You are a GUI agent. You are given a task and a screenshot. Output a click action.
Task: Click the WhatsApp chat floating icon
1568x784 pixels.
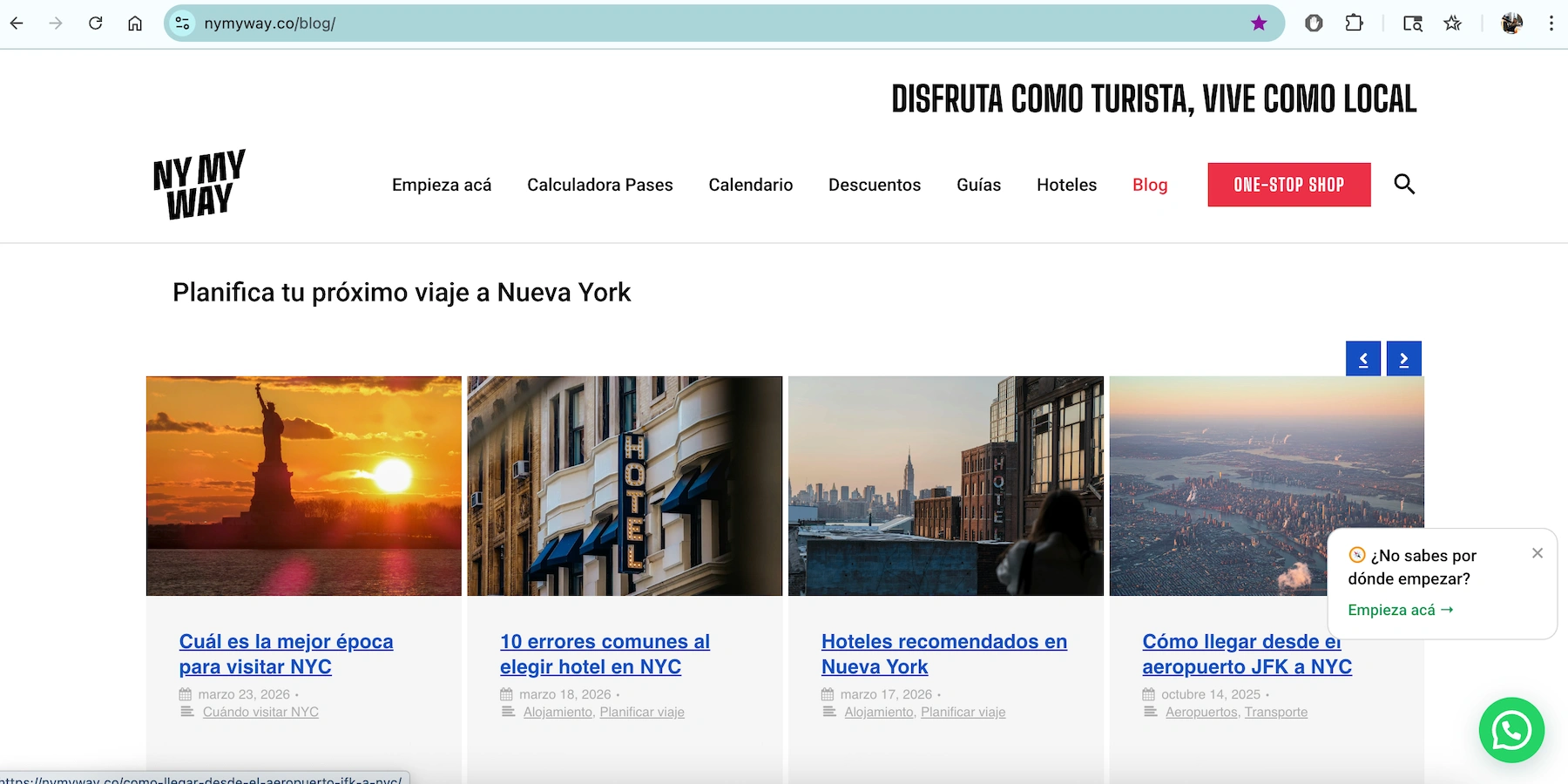(x=1511, y=730)
